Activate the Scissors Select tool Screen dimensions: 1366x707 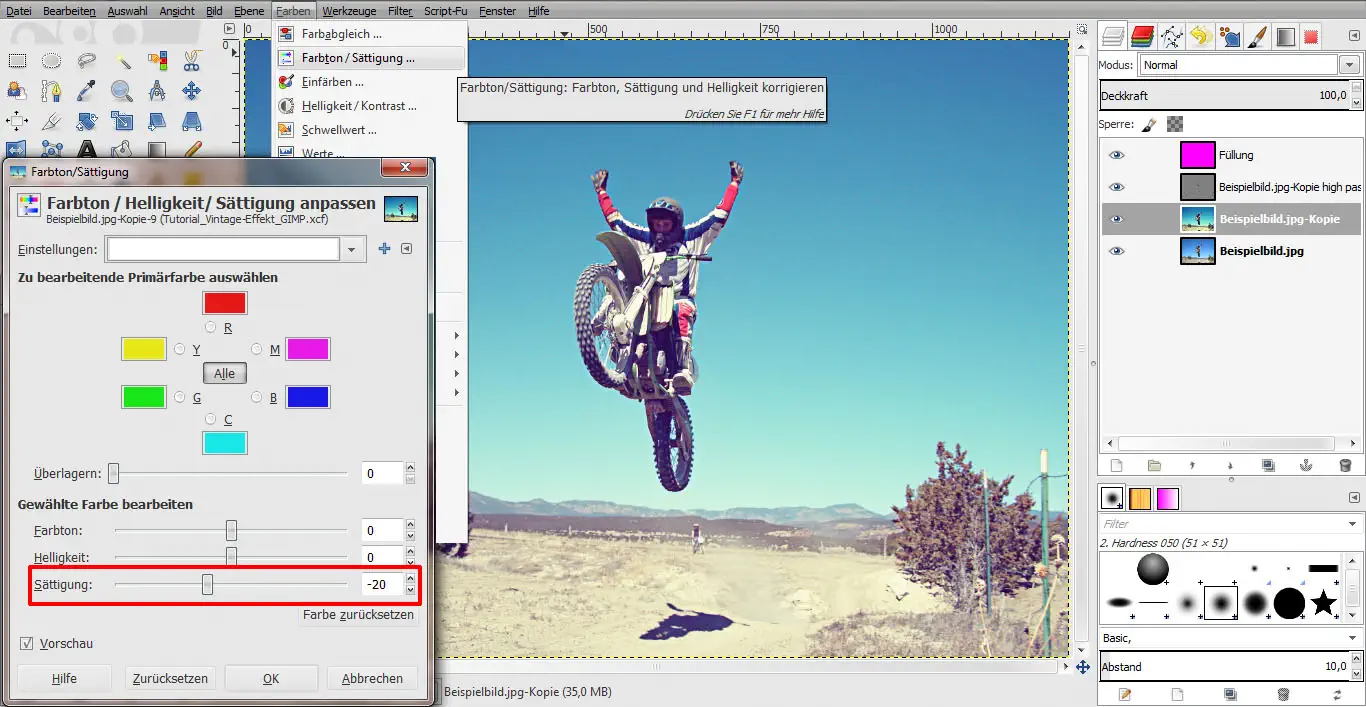click(x=191, y=60)
